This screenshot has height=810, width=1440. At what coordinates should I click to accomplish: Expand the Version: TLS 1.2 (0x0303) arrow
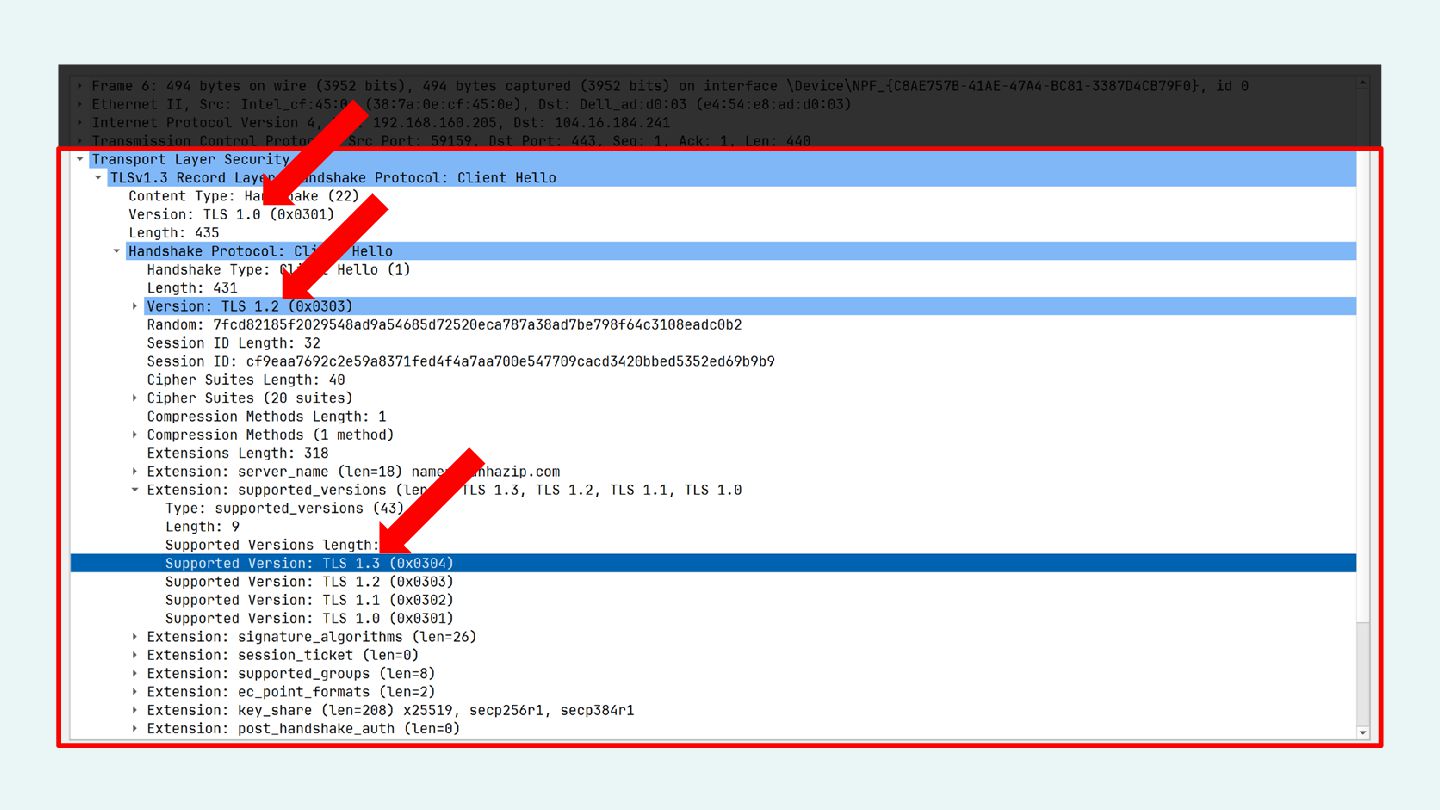135,306
